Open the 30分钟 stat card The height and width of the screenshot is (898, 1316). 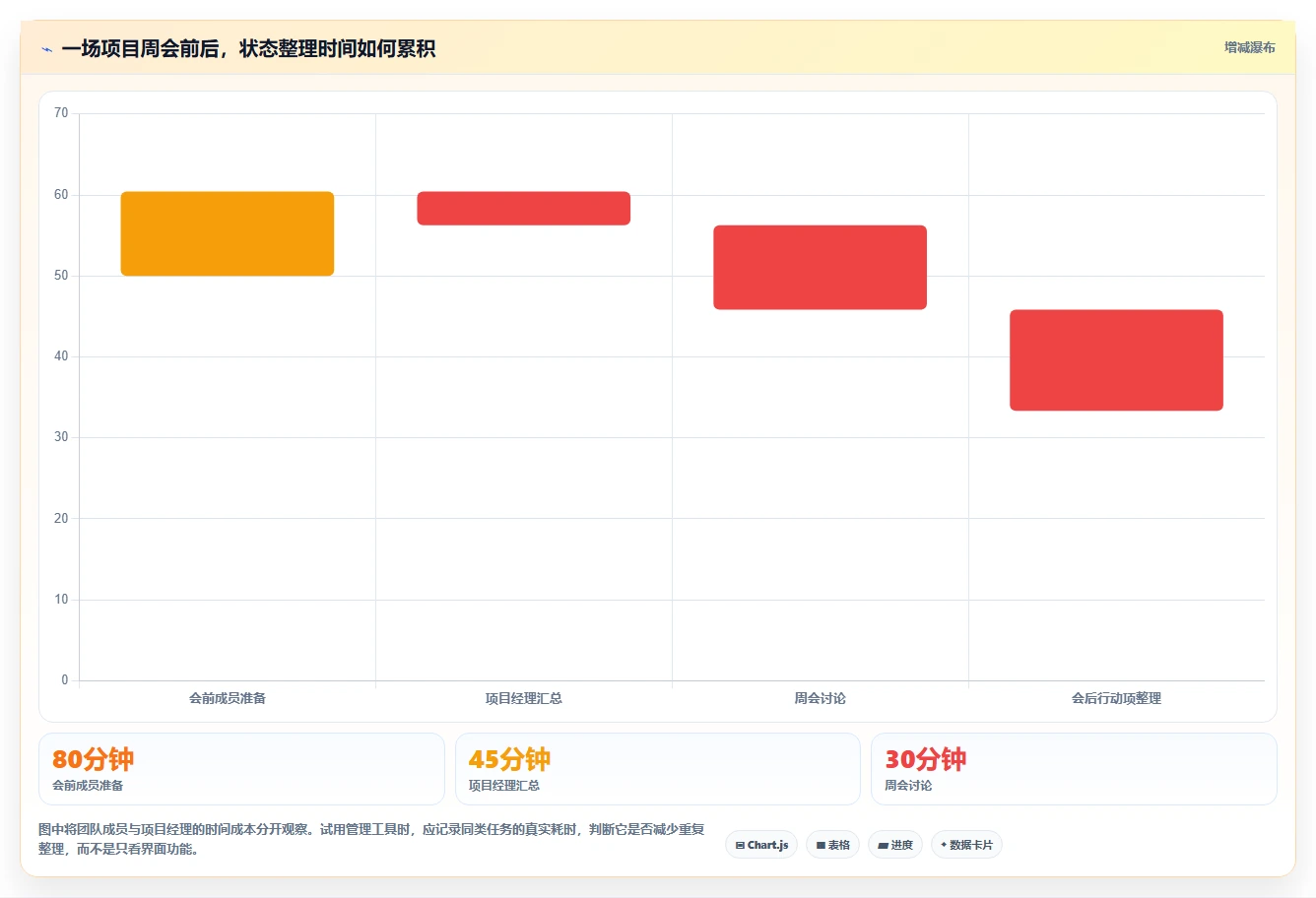1074,769
